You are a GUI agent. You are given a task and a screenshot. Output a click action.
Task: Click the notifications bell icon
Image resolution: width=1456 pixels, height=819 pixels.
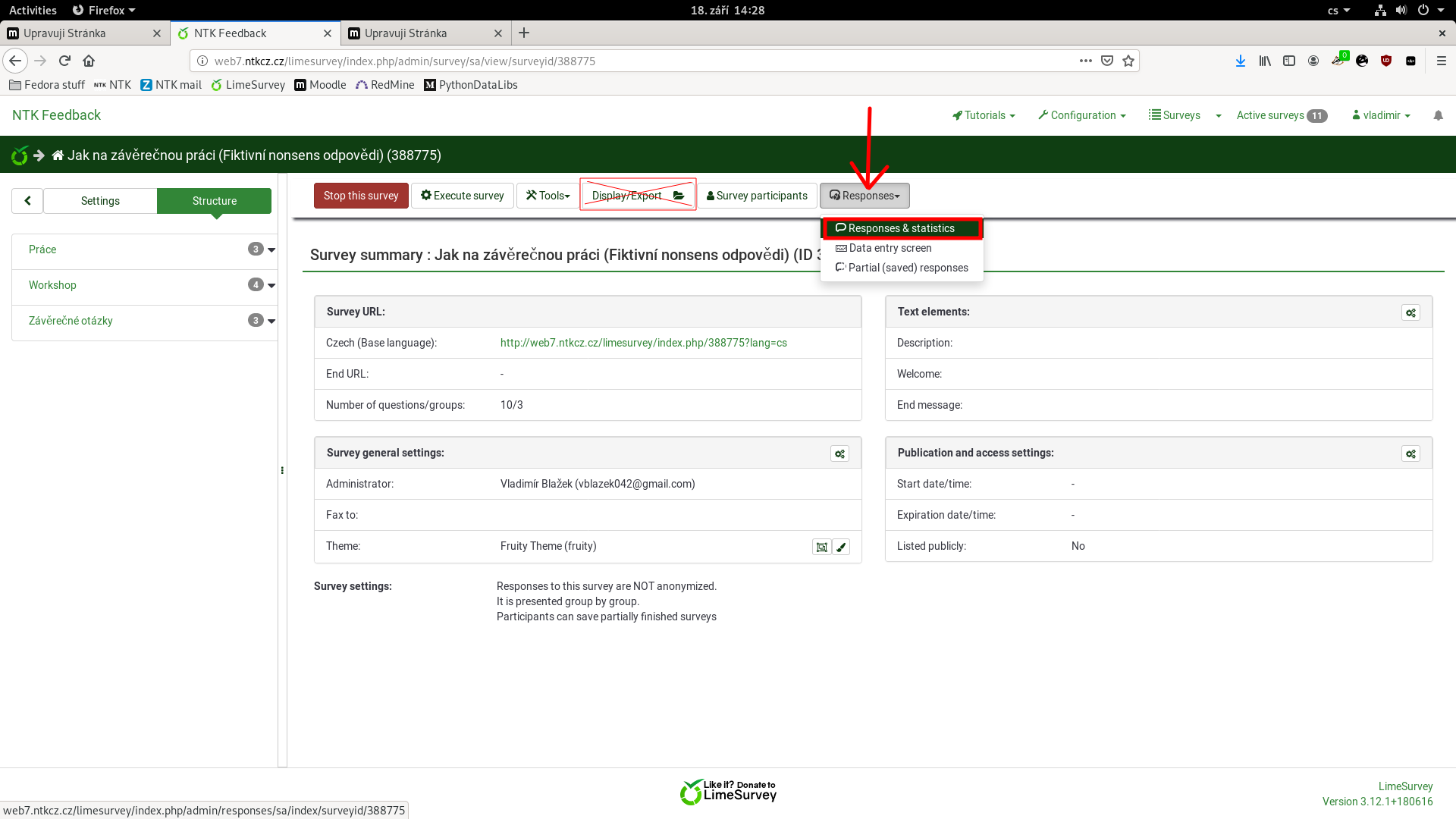(1438, 115)
